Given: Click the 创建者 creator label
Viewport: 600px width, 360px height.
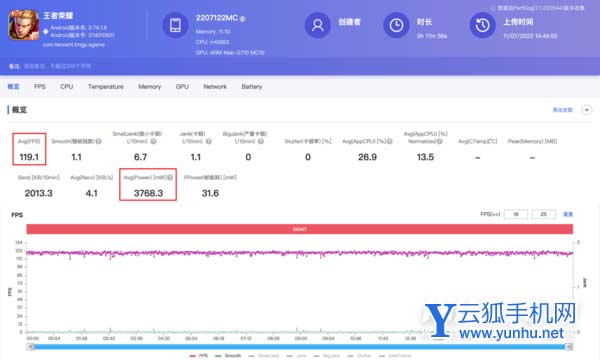Looking at the screenshot, I should click(349, 22).
